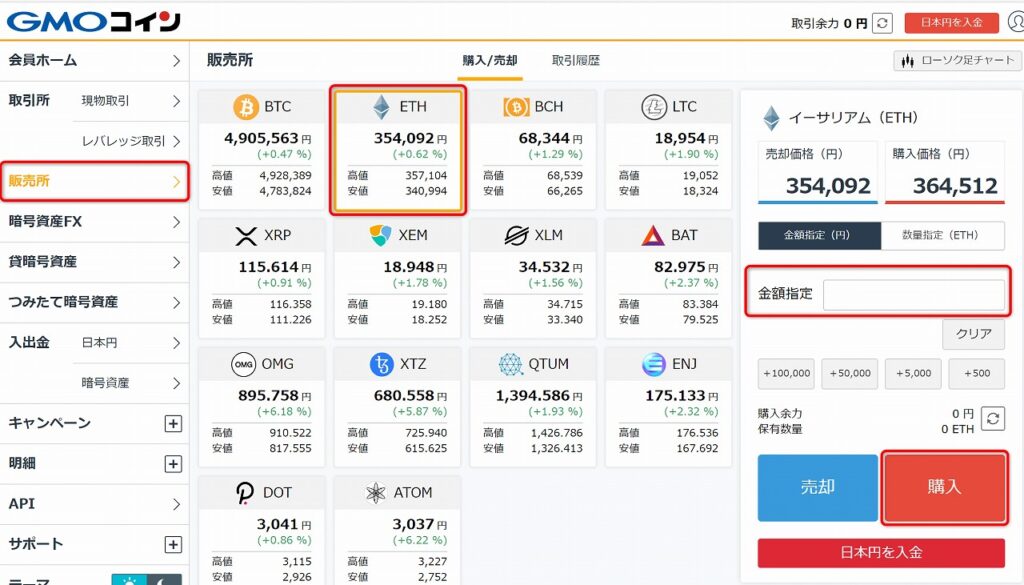Open the API sidebar item
This screenshot has width=1024, height=585.
coord(95,504)
